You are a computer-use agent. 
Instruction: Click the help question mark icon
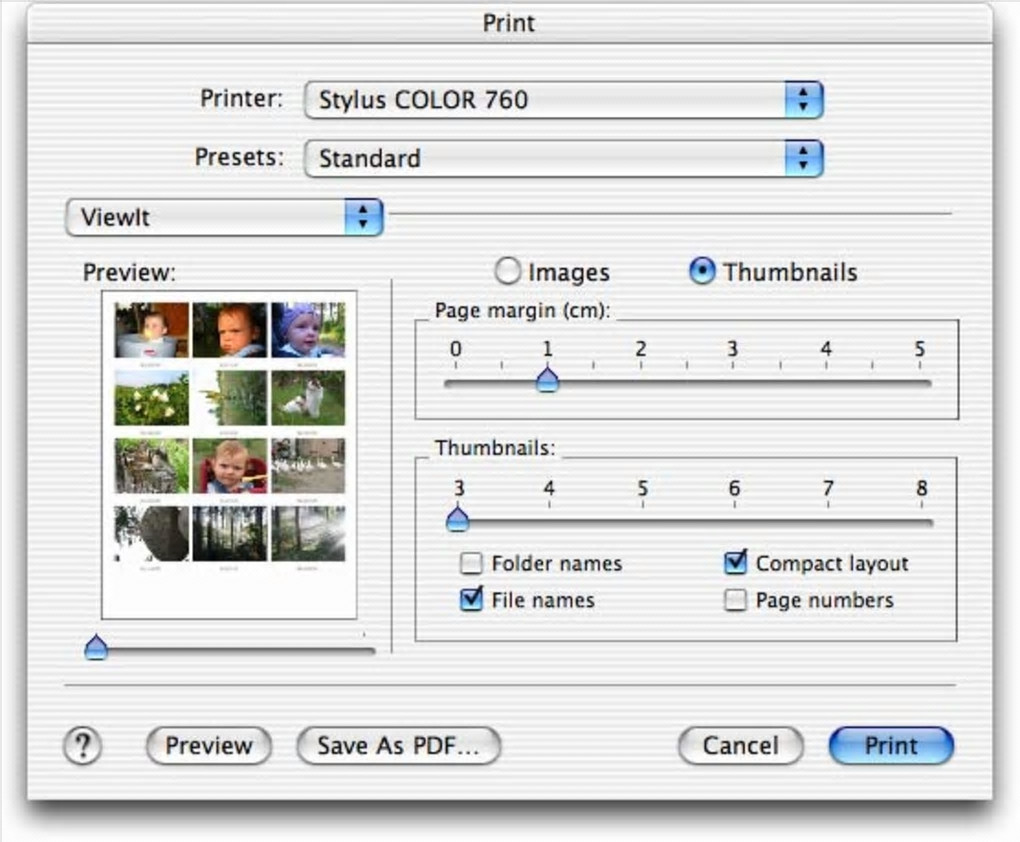click(83, 745)
